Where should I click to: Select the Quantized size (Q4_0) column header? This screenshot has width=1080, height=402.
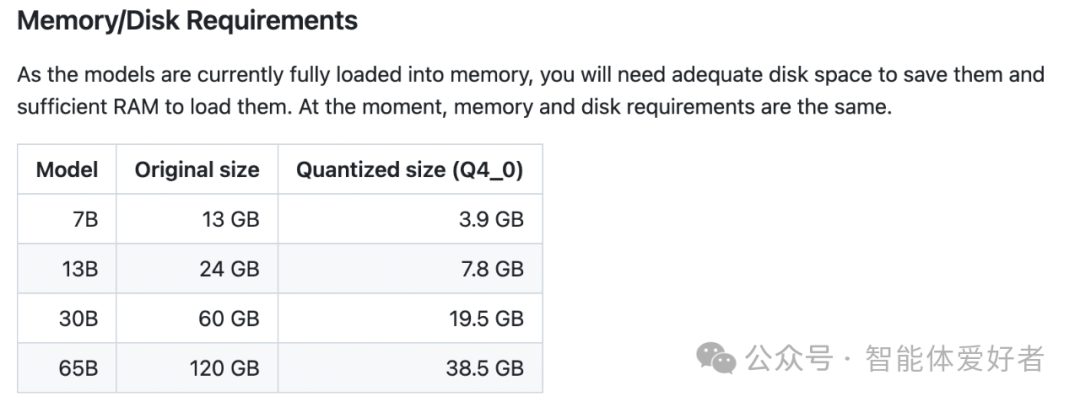[410, 169]
